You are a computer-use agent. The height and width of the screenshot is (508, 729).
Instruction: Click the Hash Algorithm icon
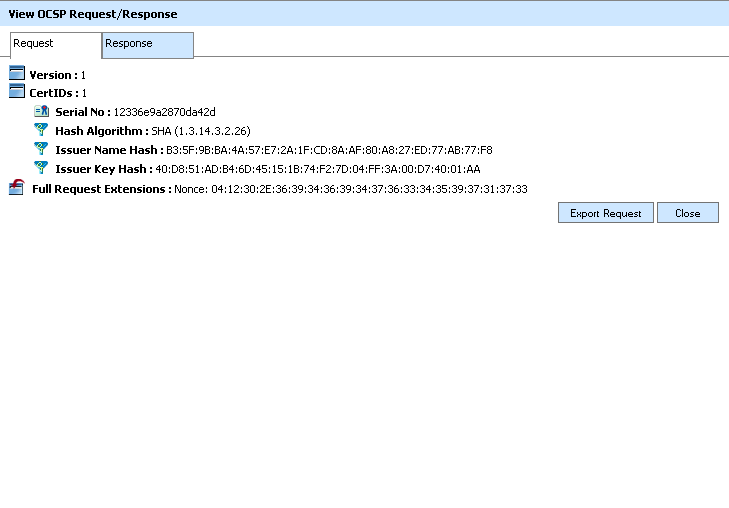(41, 130)
